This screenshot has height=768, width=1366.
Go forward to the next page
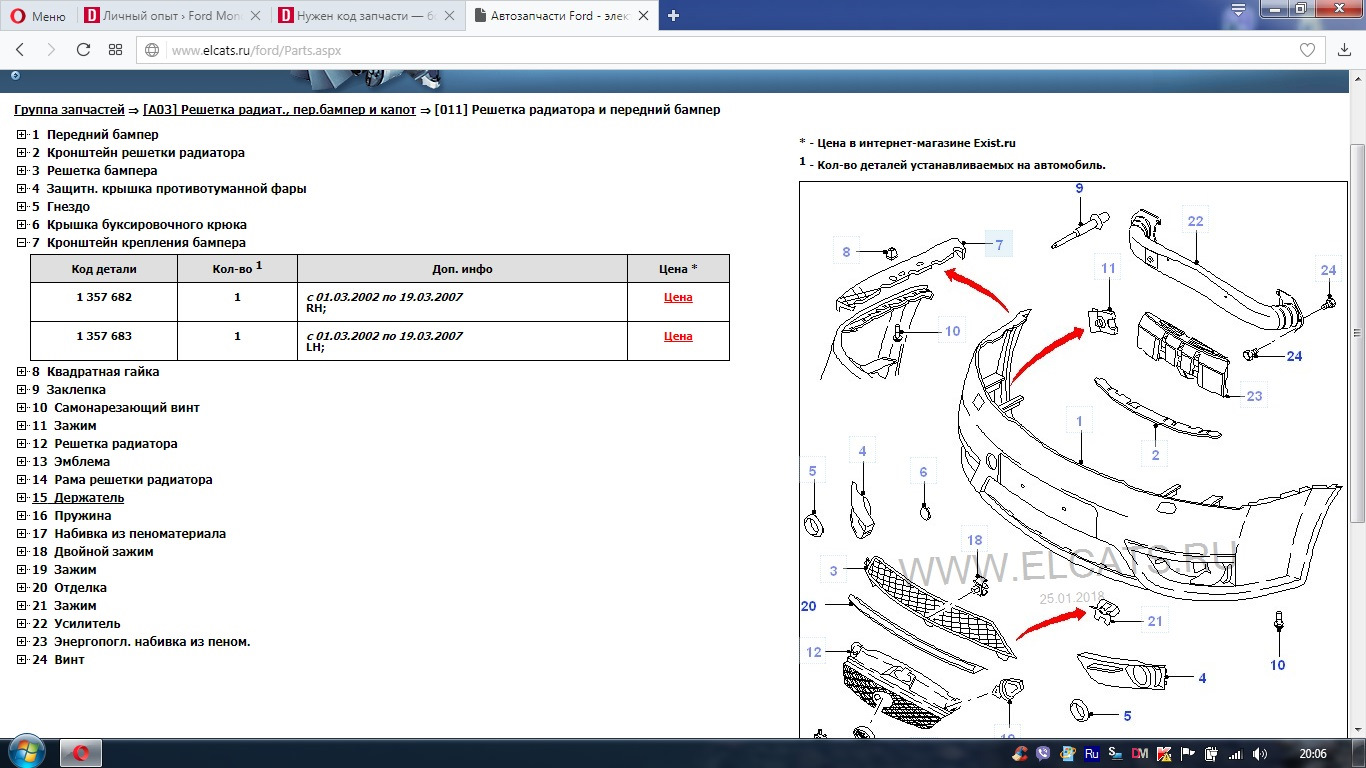point(51,50)
